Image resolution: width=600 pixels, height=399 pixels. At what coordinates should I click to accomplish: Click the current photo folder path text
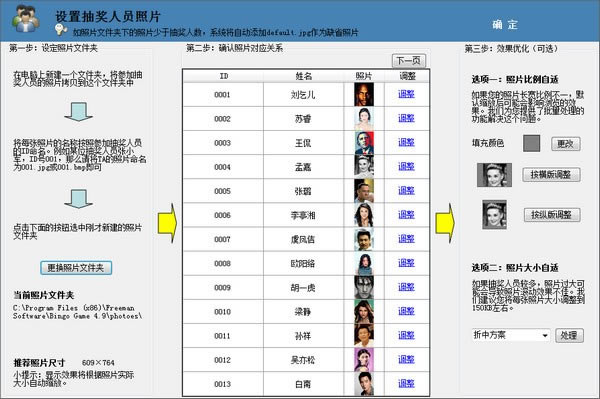click(78, 312)
